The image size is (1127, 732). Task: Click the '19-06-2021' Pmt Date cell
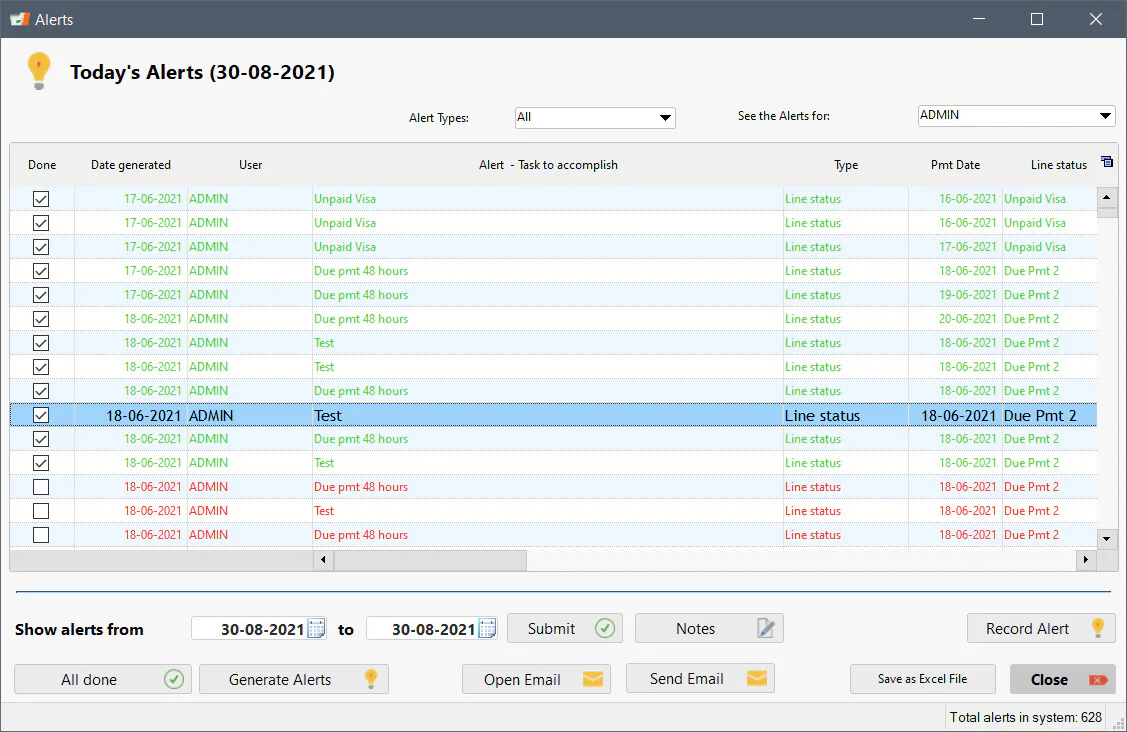[967, 295]
